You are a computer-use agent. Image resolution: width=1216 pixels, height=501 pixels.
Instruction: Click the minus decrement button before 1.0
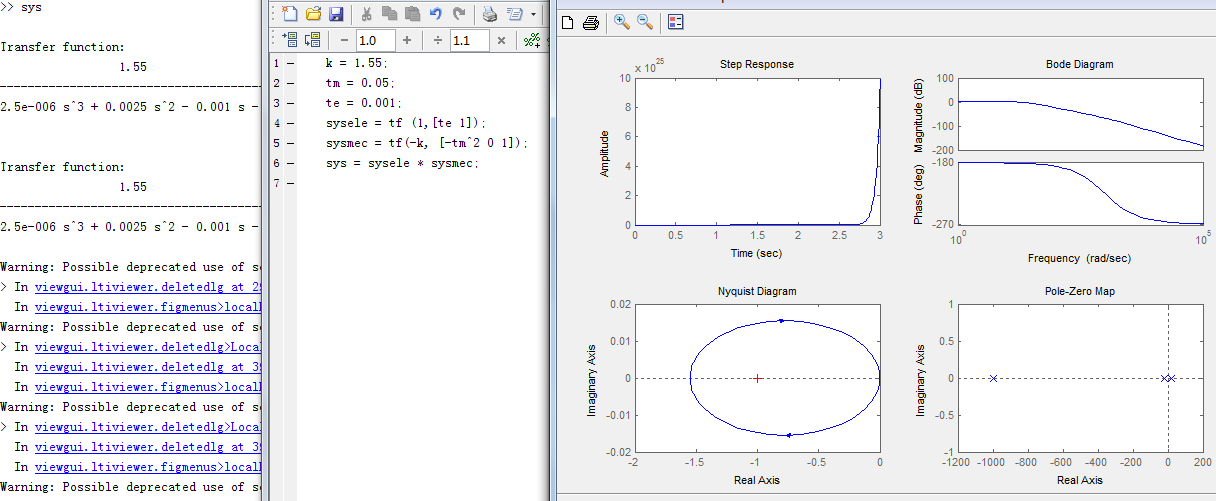point(343,40)
